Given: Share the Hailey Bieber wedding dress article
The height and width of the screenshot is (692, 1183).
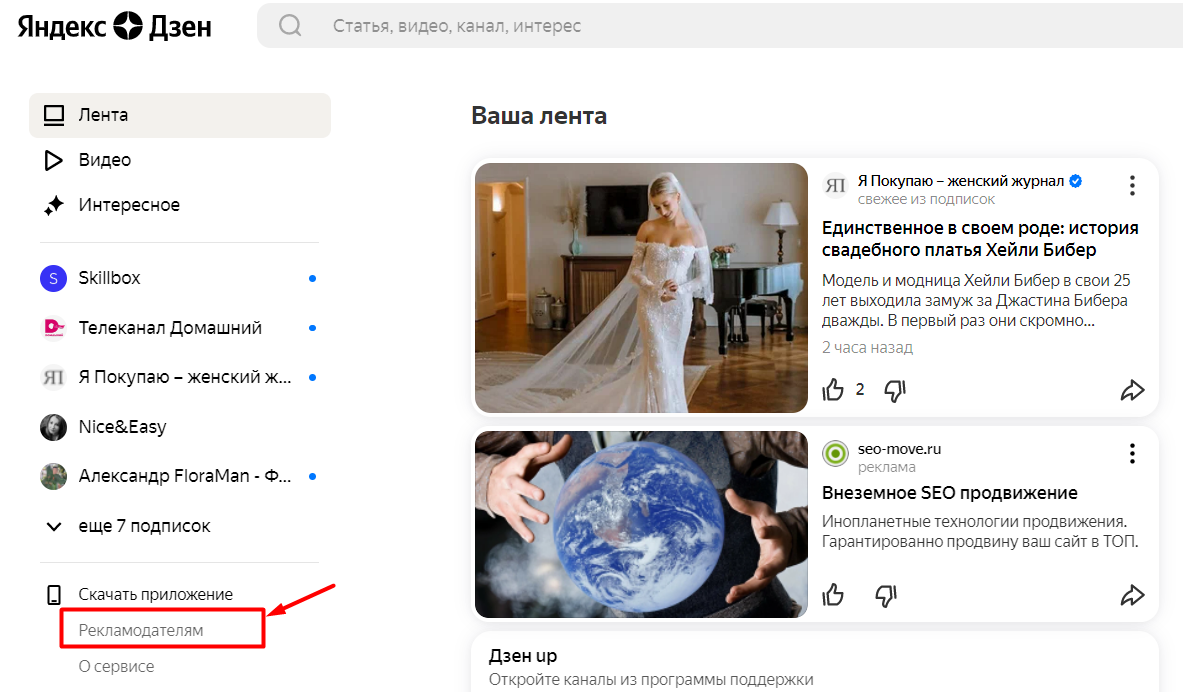Looking at the screenshot, I should click(x=1132, y=390).
